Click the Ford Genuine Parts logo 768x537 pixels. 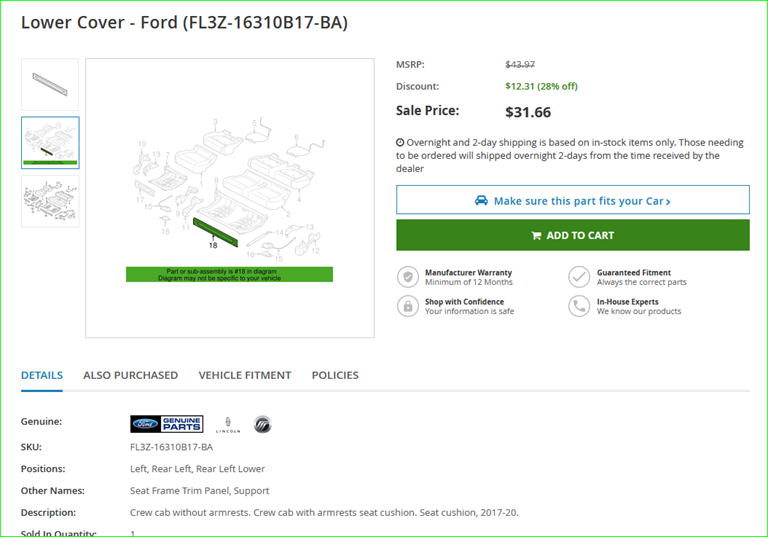166,424
